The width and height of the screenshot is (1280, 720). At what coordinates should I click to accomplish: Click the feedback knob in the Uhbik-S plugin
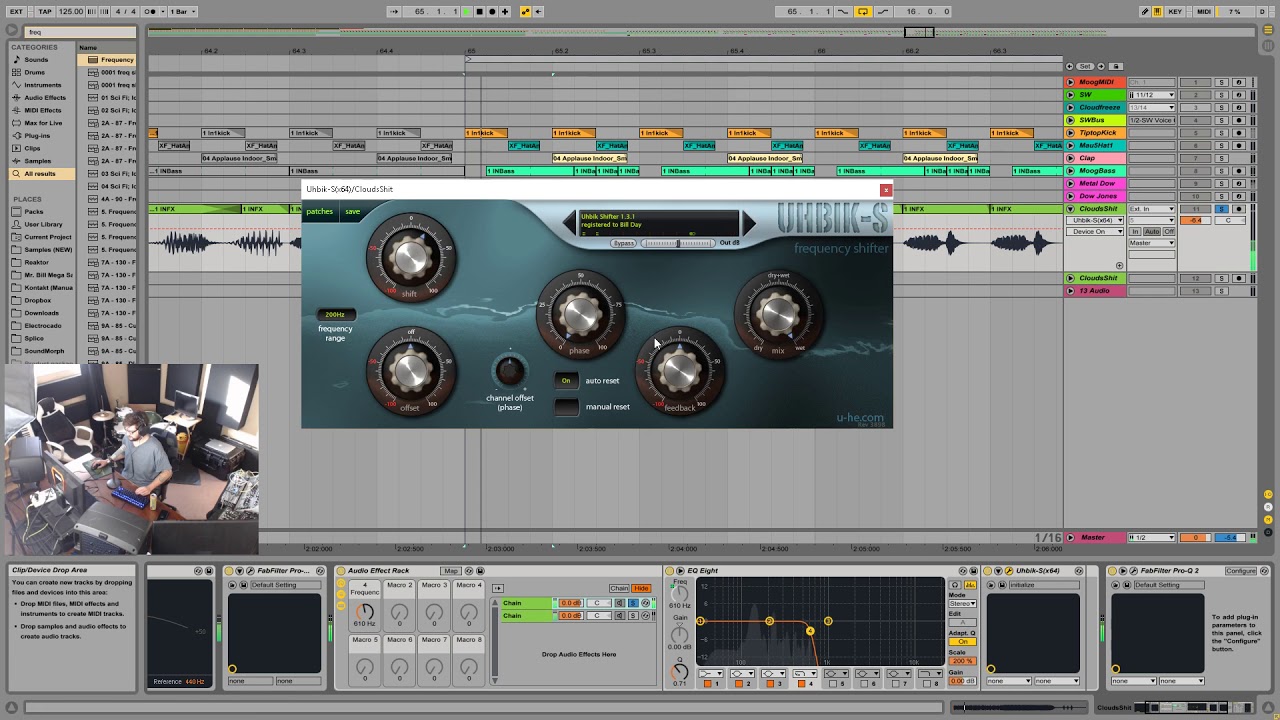[x=679, y=371]
